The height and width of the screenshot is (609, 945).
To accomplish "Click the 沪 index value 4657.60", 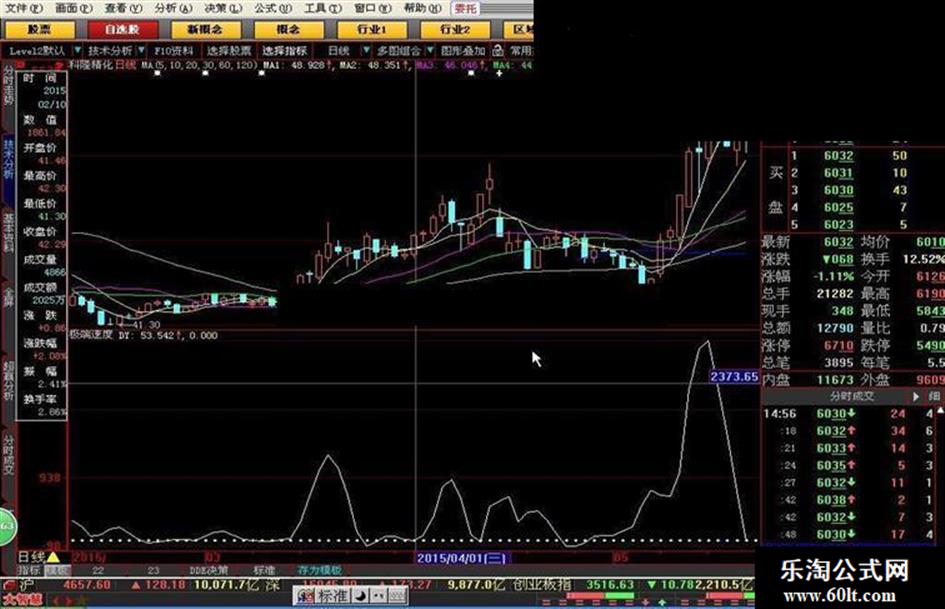I will pyautogui.click(x=87, y=585).
